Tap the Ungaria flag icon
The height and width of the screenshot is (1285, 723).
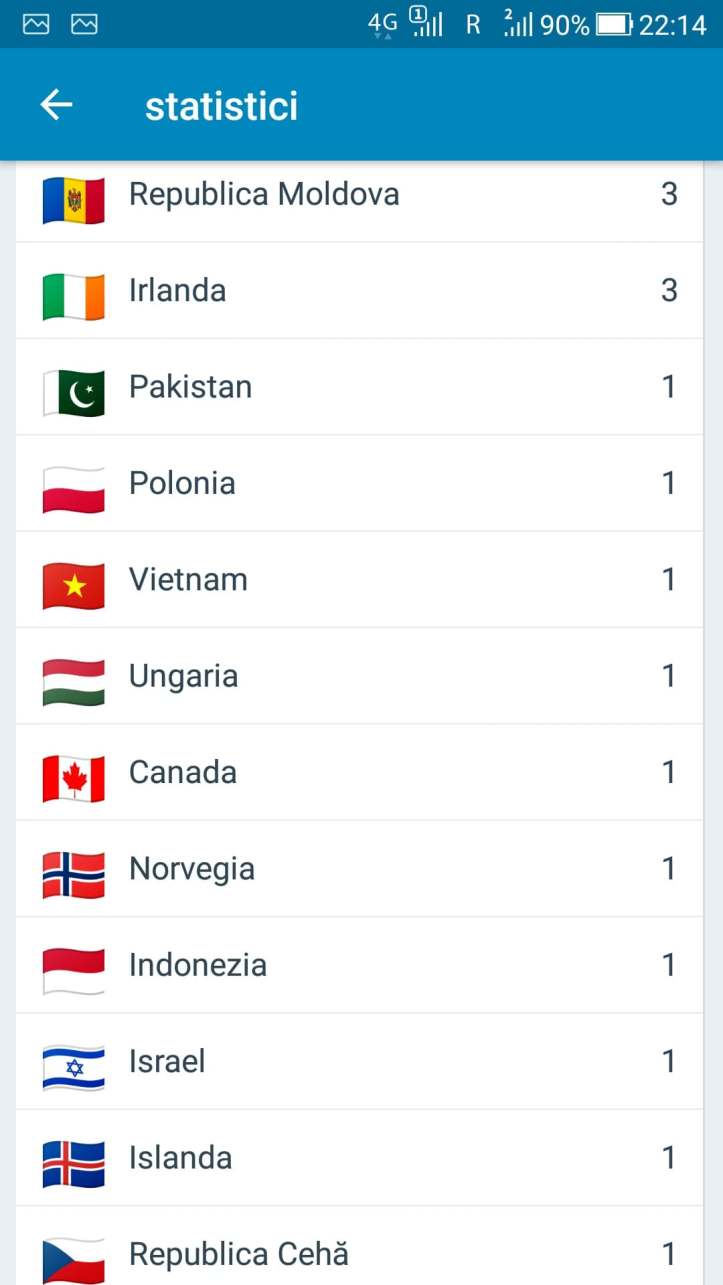pyautogui.click(x=73, y=682)
